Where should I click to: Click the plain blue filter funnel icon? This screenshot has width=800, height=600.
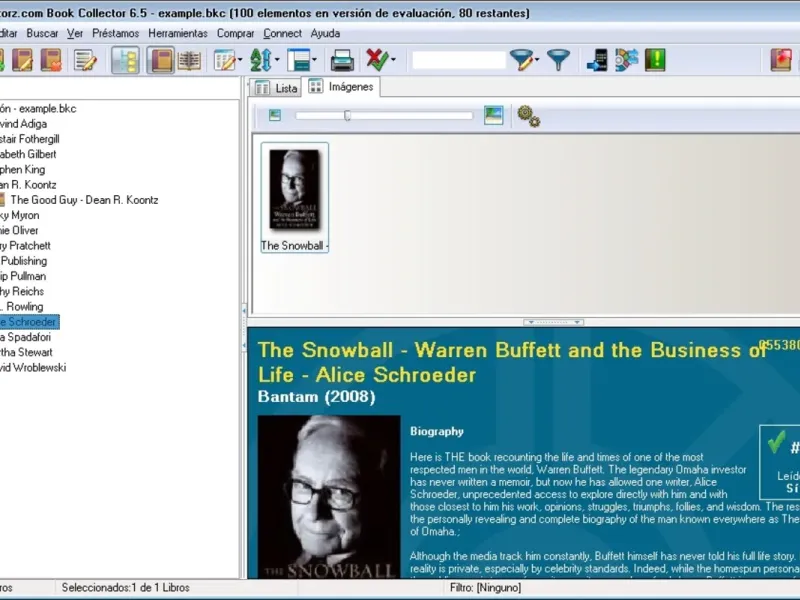coord(558,60)
